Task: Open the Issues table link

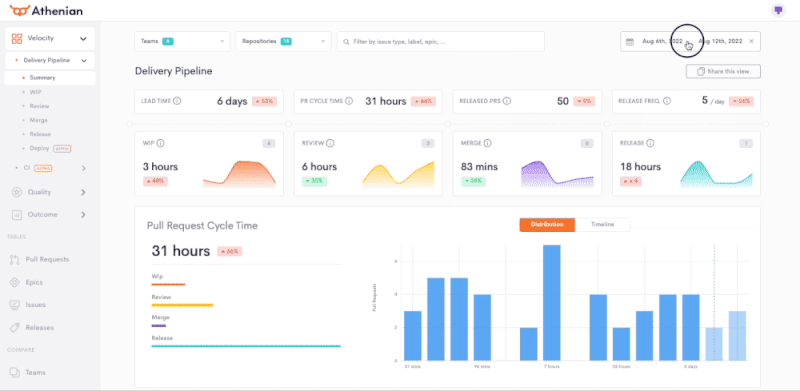Action: click(36, 305)
